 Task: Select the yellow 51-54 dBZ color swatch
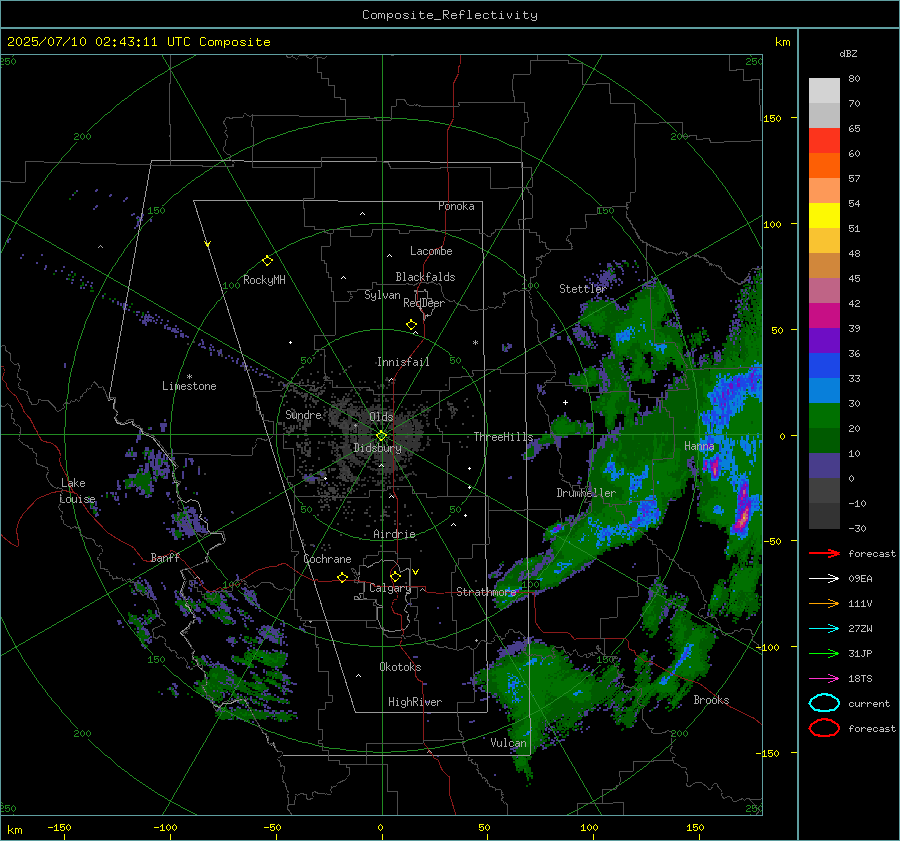click(x=824, y=216)
